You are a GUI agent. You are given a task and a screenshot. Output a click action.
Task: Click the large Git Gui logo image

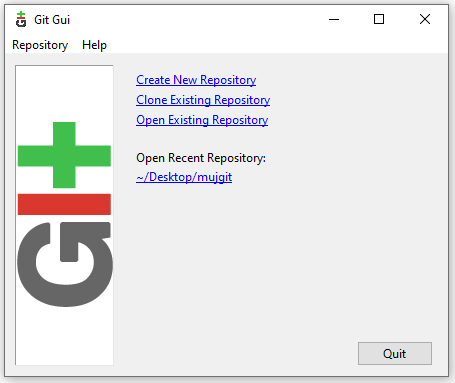[x=64, y=215]
